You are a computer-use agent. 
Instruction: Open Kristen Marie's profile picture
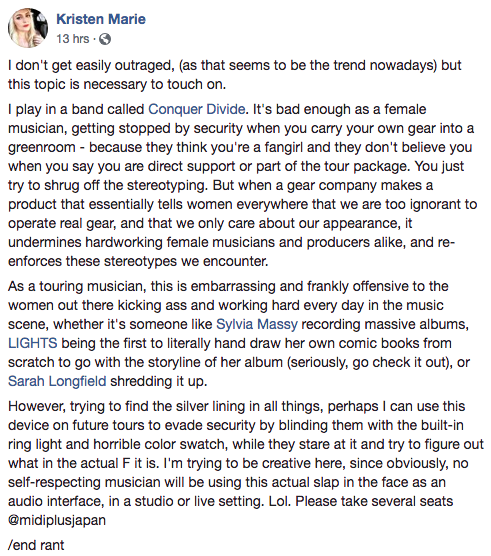click(28, 28)
